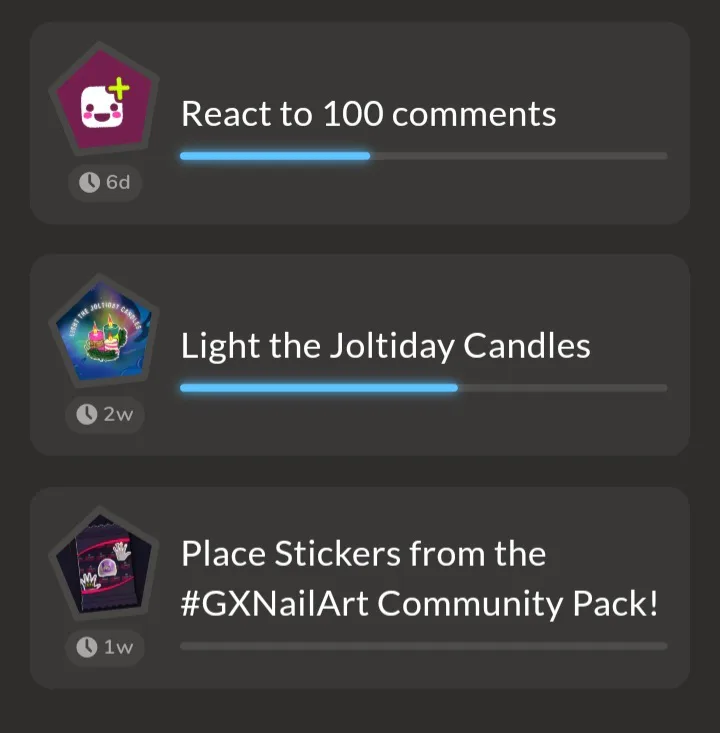Open the Light the Joltiday Candles quest
Image resolution: width=720 pixels, height=733 pixels.
coord(360,355)
